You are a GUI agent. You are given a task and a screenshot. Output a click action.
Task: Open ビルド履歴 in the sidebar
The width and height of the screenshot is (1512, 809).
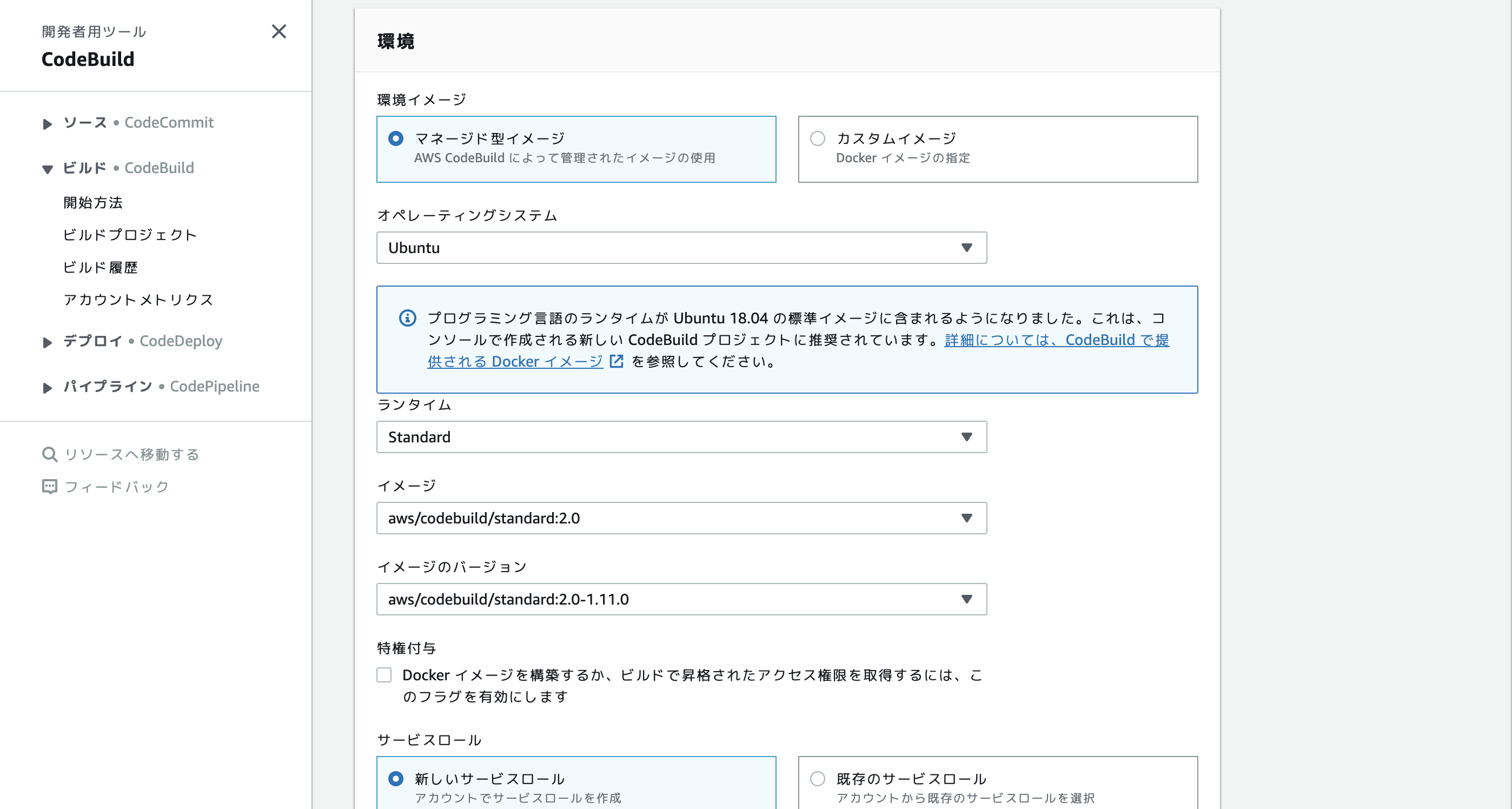point(101,267)
